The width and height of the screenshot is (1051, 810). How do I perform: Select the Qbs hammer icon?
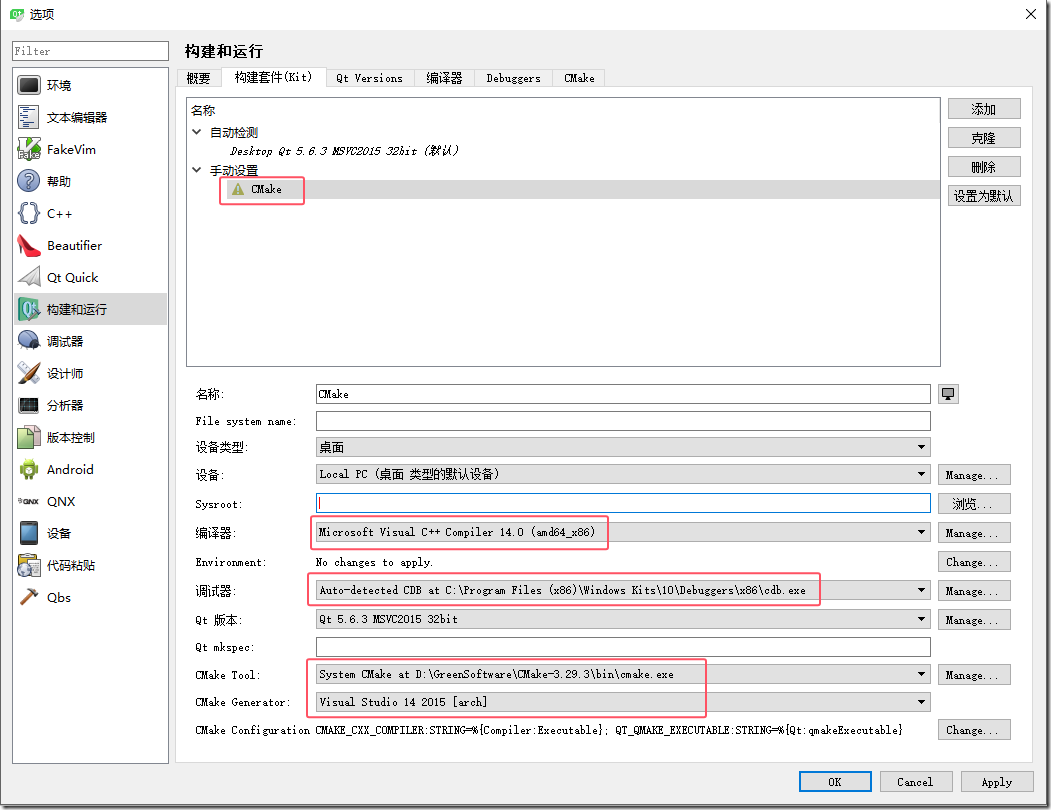pyautogui.click(x=28, y=597)
